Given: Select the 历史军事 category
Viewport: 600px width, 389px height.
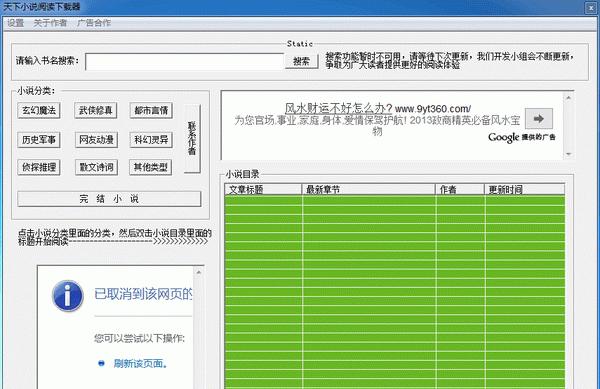Looking at the screenshot, I should (x=39, y=140).
